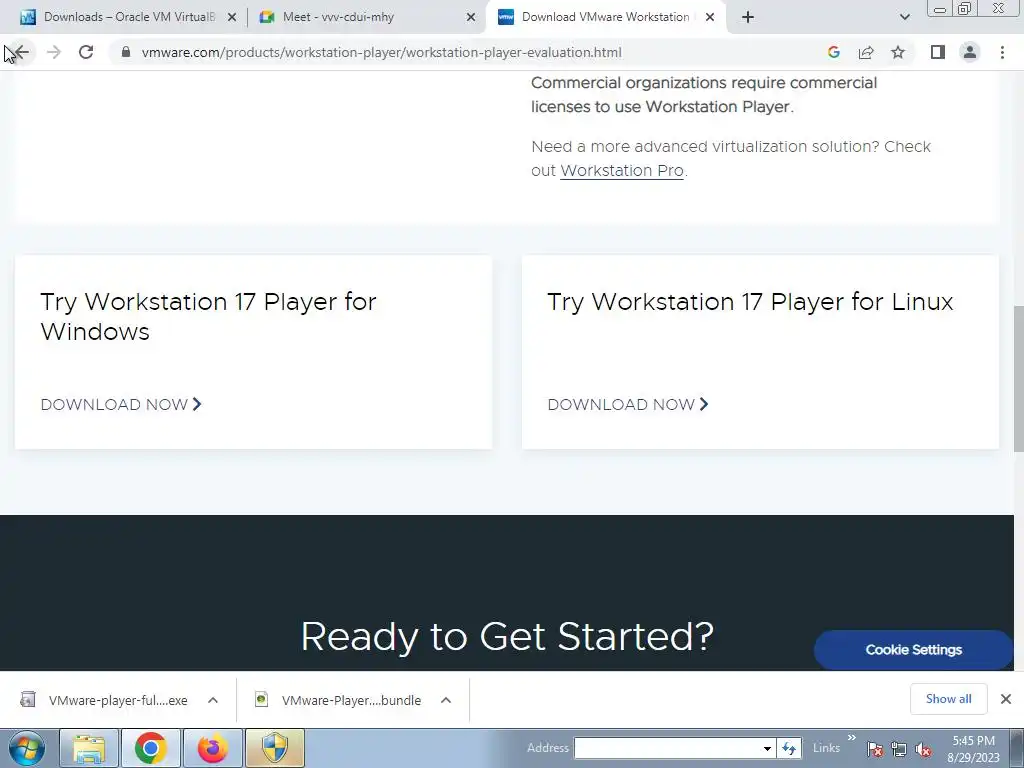Expand the Links toolbar chevron
Screen dimensions: 1024x768
(x=852, y=738)
